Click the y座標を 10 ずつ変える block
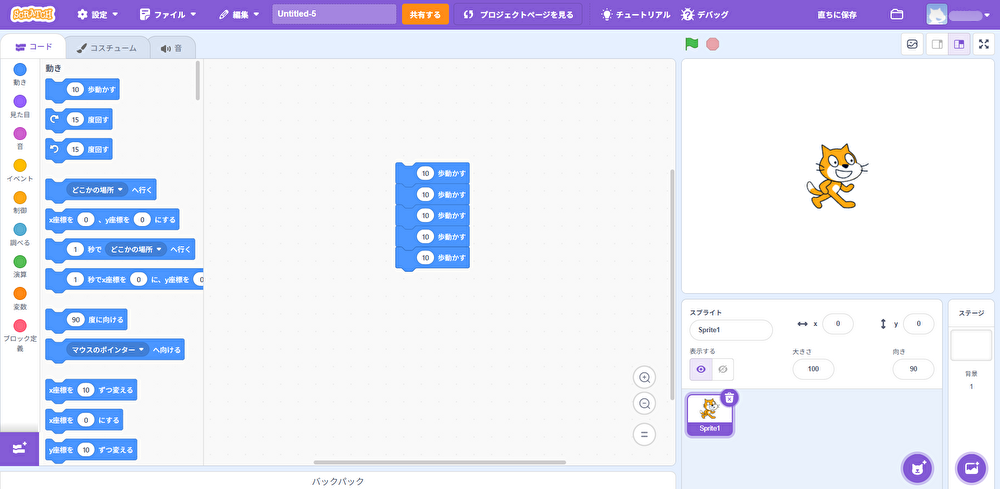This screenshot has width=1000, height=489. point(91,450)
